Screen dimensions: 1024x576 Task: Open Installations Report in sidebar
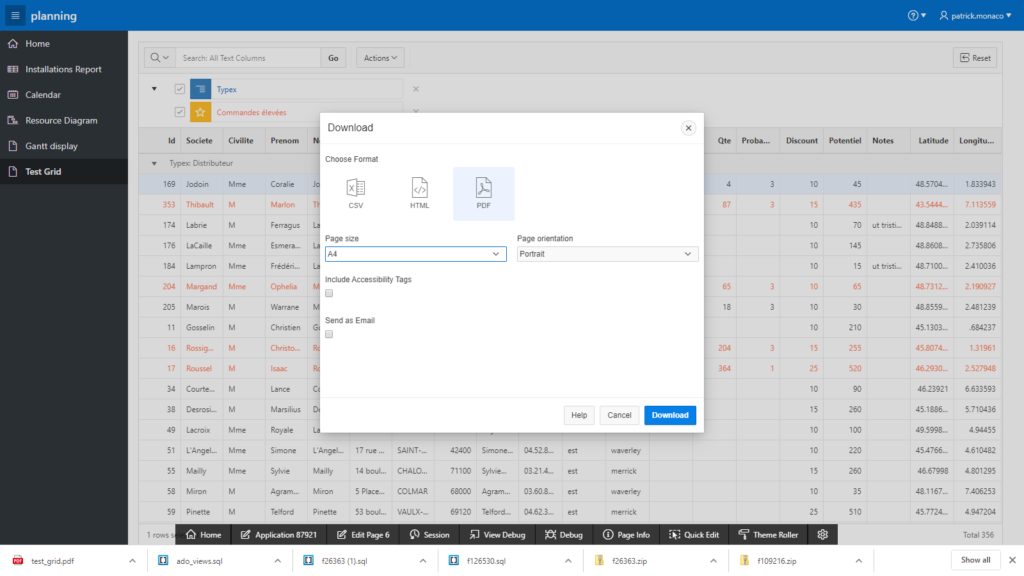[64, 69]
